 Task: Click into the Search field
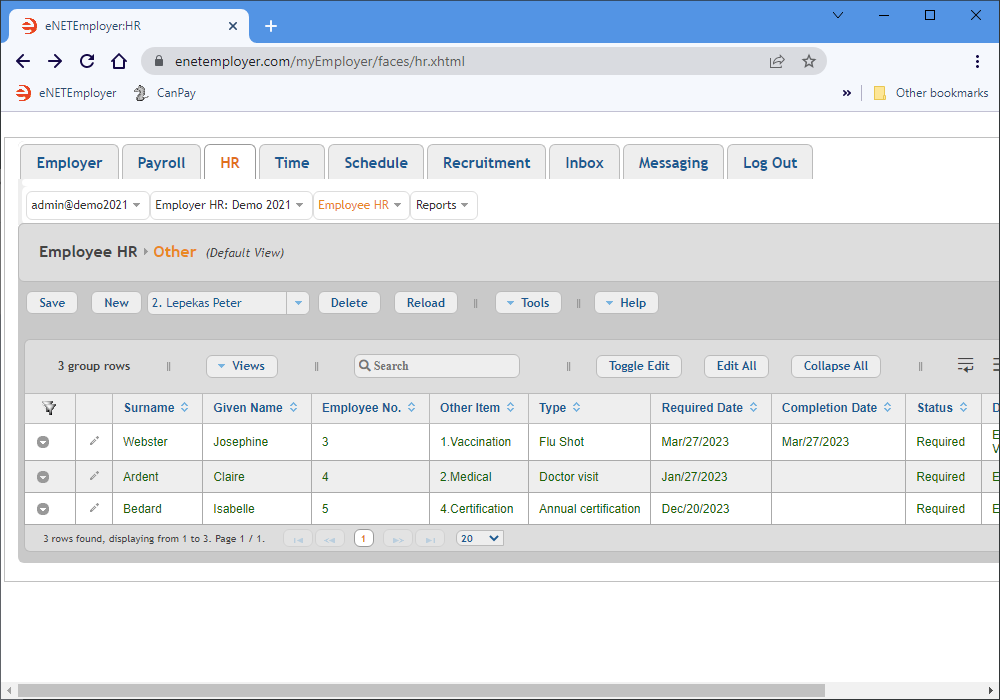click(x=437, y=366)
